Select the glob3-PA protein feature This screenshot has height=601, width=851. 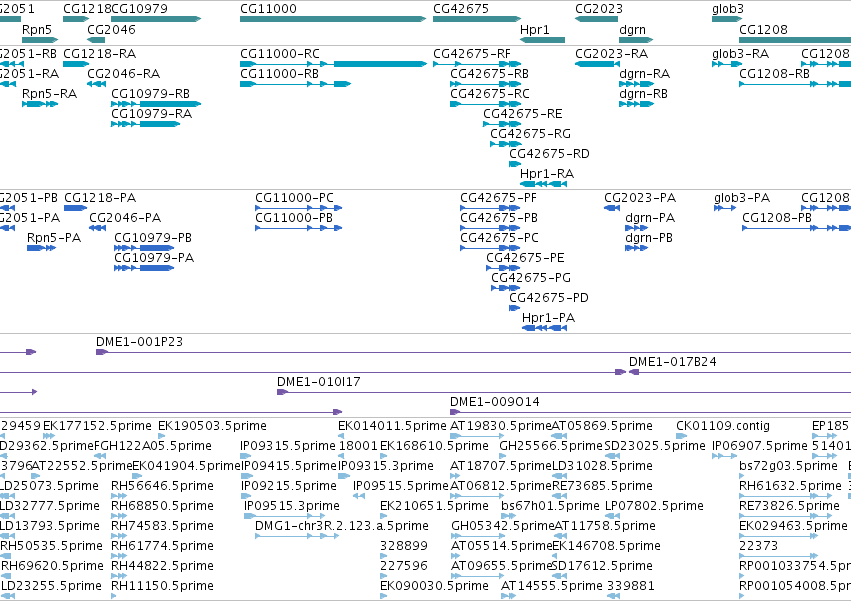pyautogui.click(x=725, y=208)
